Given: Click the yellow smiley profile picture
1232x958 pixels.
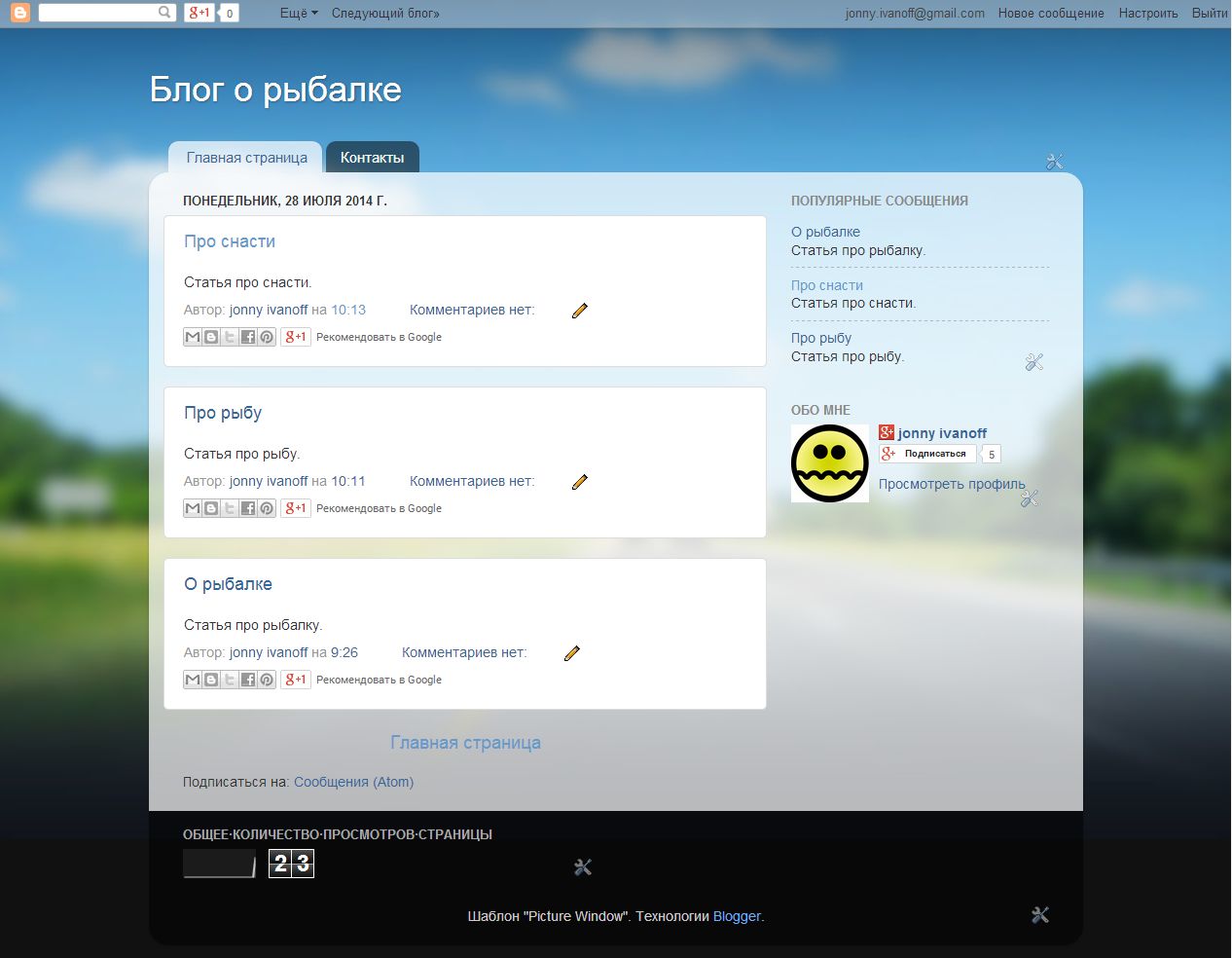Looking at the screenshot, I should [829, 463].
